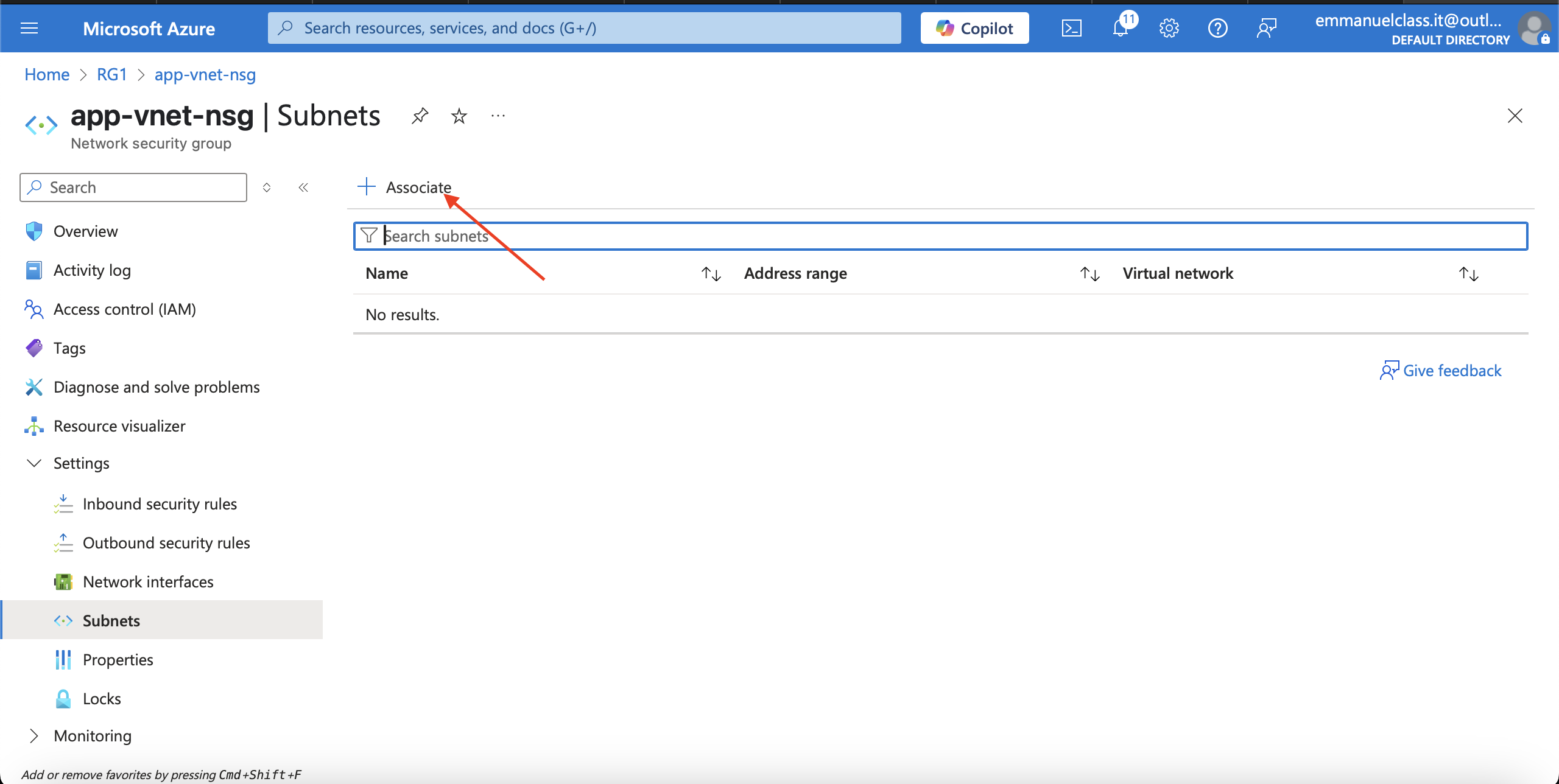Viewport: 1559px width, 784px height.
Task: Click app-vnet-nsg breadcrumb link
Action: click(205, 74)
